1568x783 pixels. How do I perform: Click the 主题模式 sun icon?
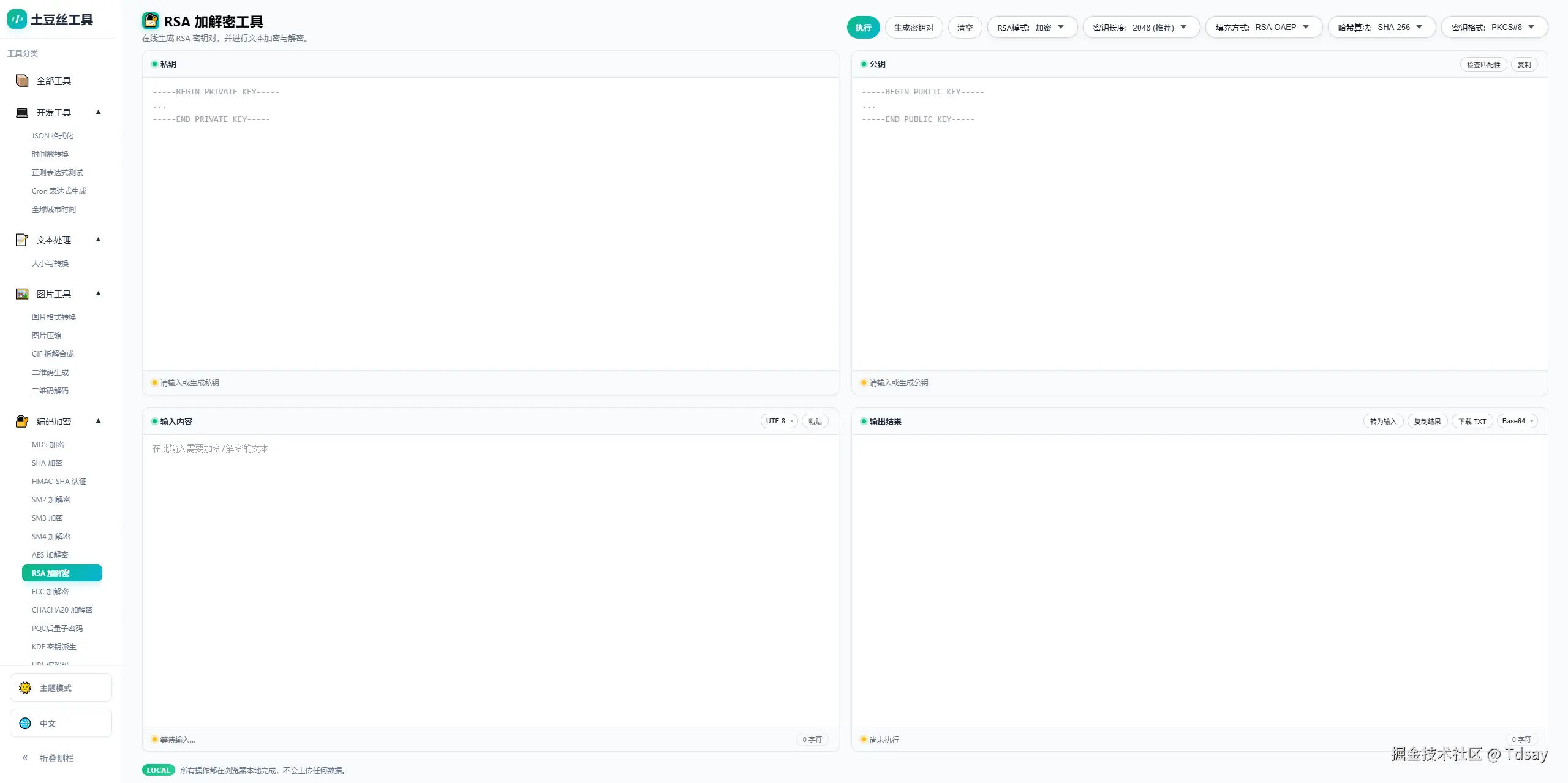click(25, 688)
